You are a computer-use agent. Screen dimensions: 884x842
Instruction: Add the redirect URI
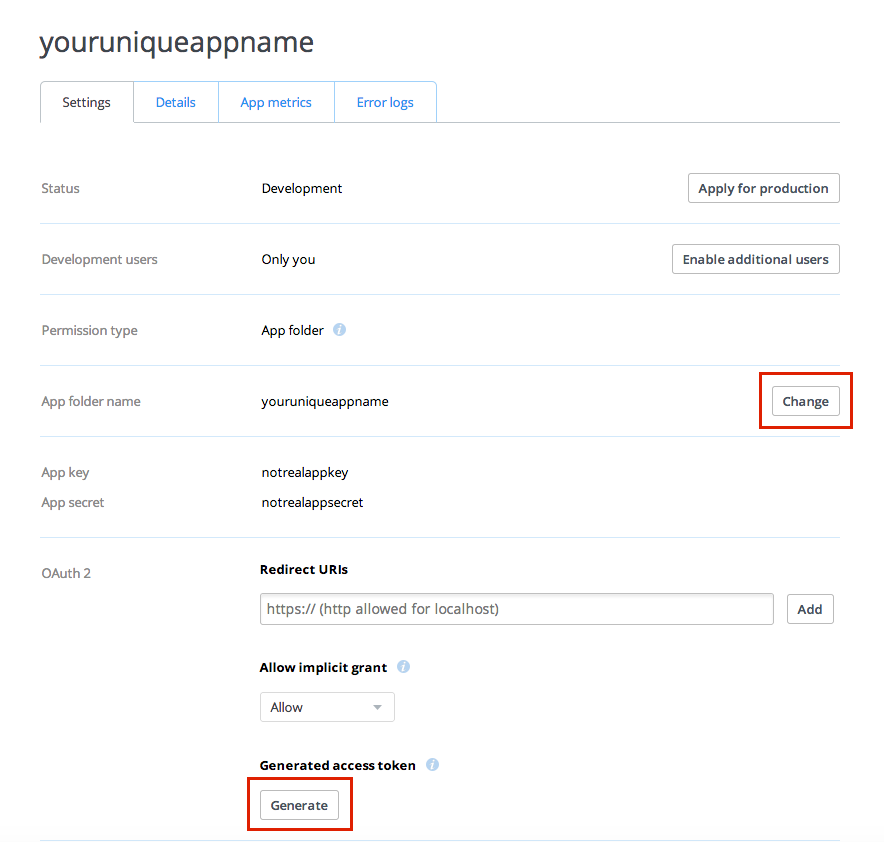click(x=810, y=609)
